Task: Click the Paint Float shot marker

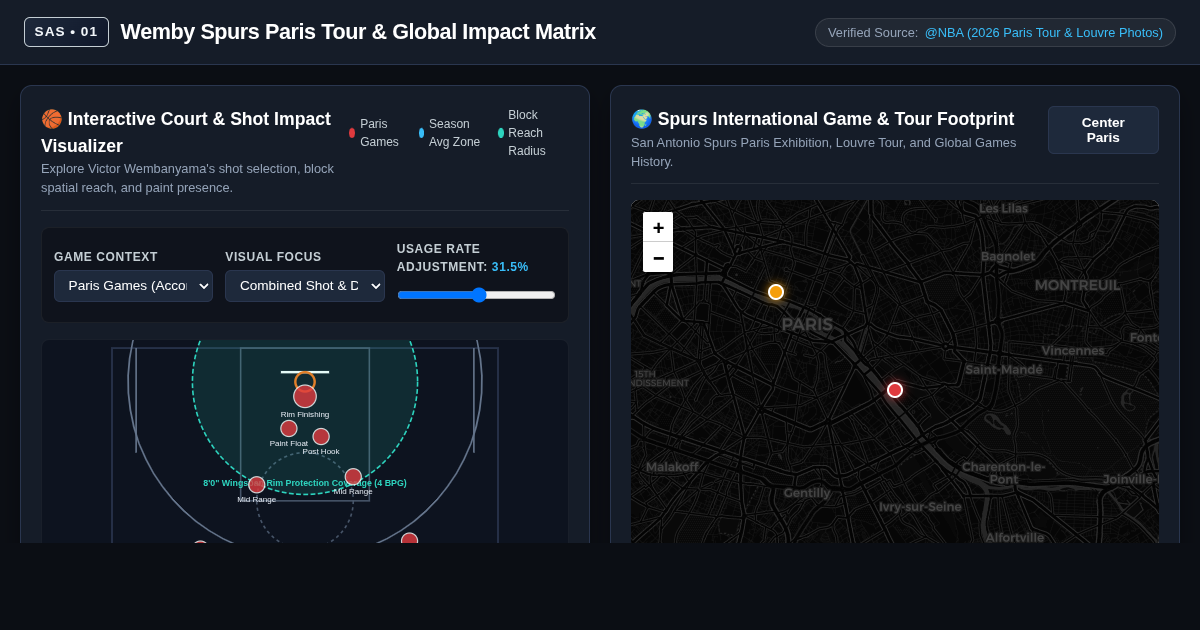Action: pyautogui.click(x=289, y=428)
